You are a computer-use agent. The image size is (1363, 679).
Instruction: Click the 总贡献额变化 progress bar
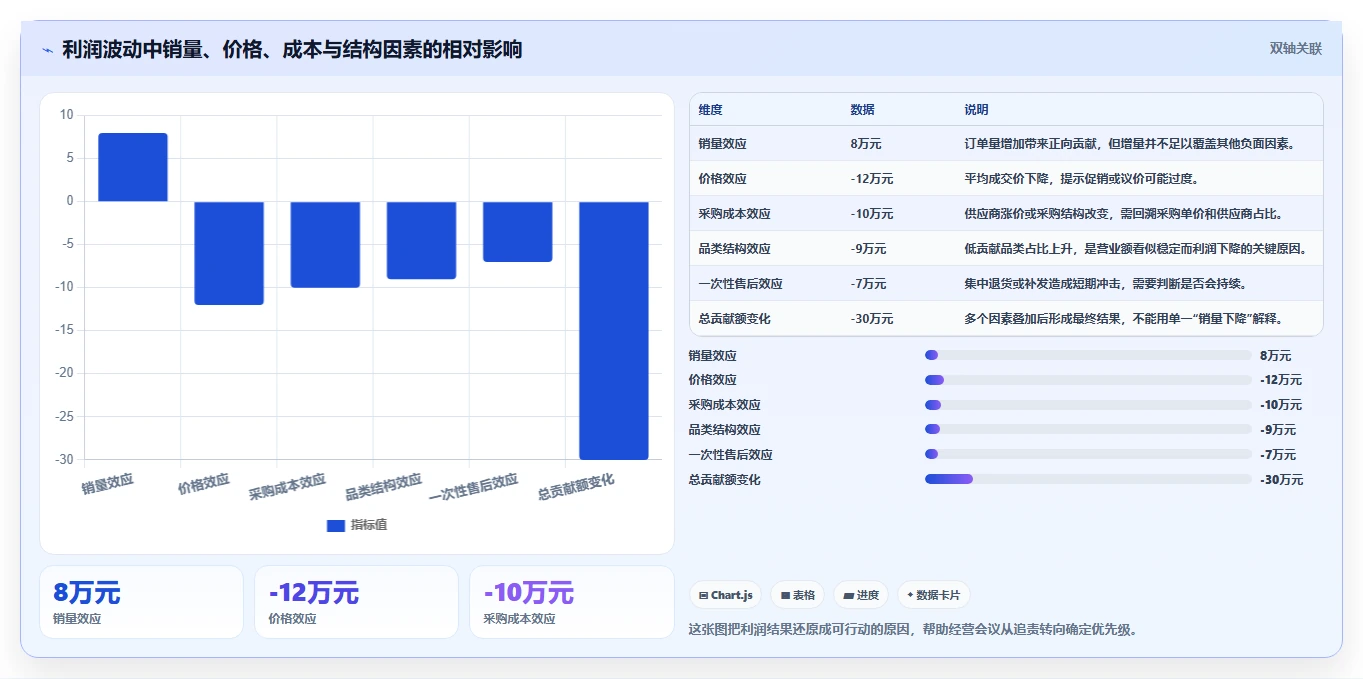[x=1088, y=479]
